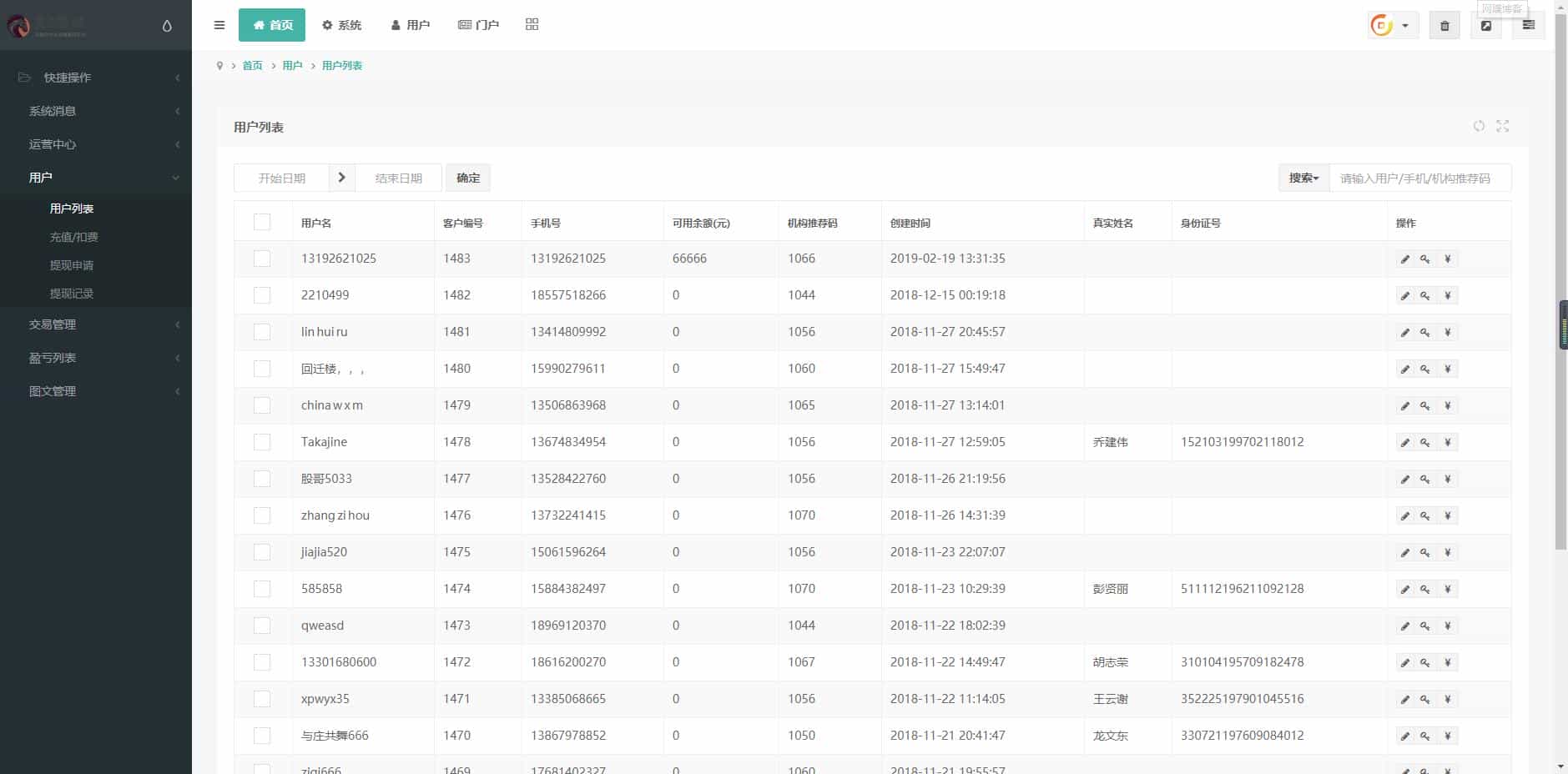
Task: Open 充值/扣费 in the sidebar menu
Action: (x=74, y=237)
